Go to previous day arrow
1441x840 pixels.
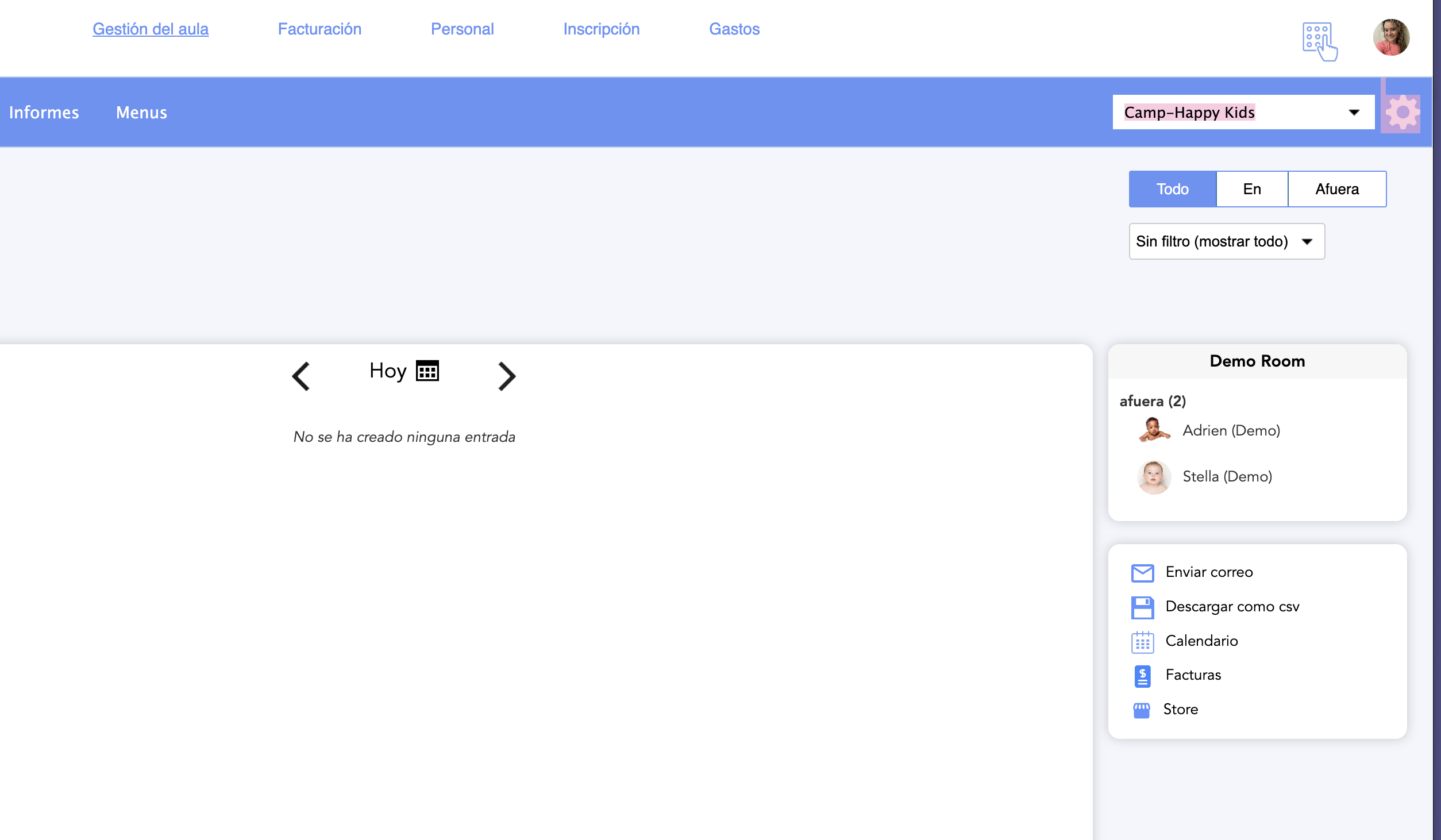pyautogui.click(x=301, y=376)
